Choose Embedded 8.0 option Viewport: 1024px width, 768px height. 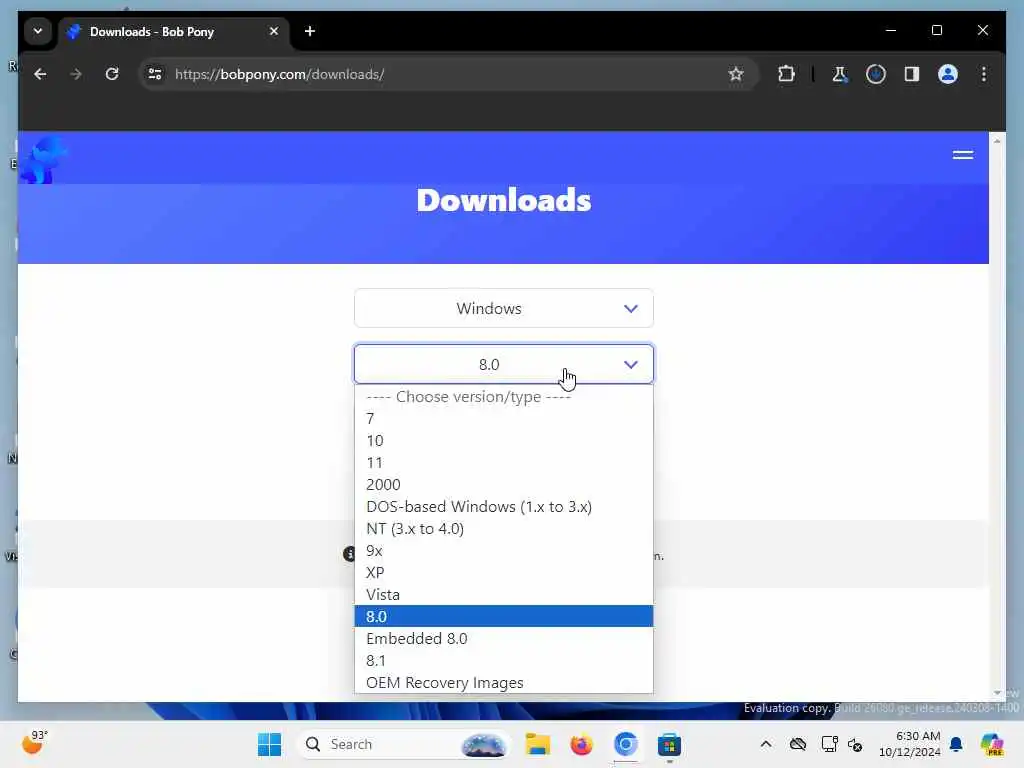click(x=504, y=639)
